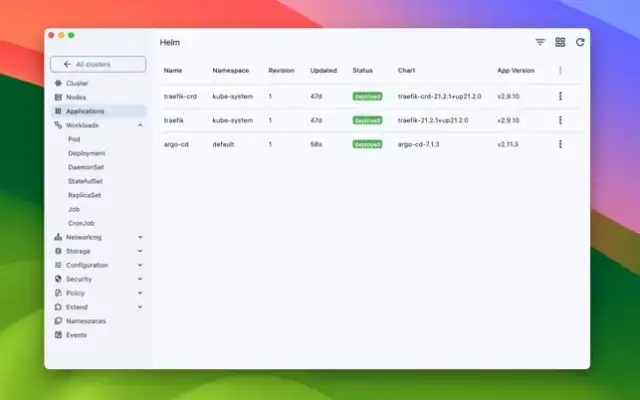Click chart argo-cd-7.1.3
The image size is (640, 400).
pos(418,144)
